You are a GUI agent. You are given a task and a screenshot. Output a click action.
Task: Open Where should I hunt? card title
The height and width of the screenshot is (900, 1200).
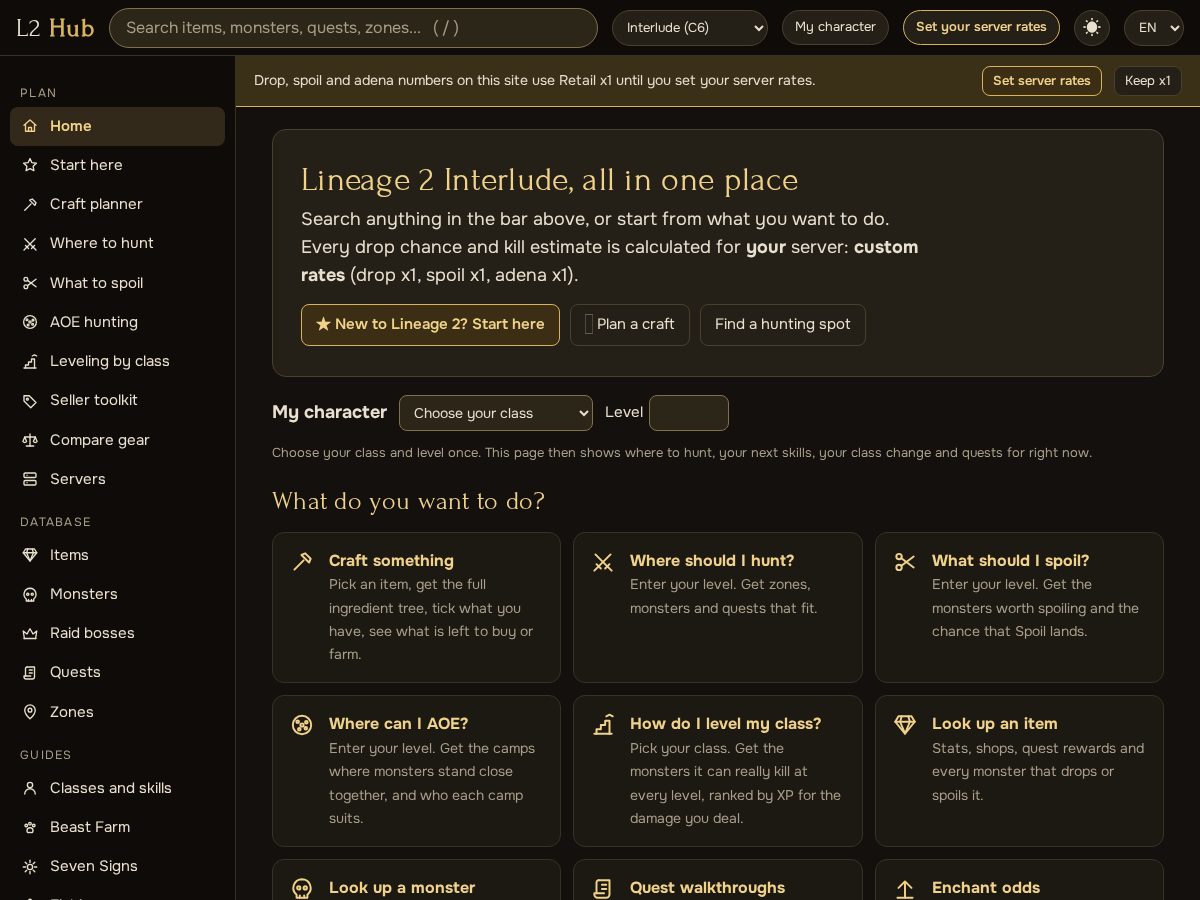[712, 561]
